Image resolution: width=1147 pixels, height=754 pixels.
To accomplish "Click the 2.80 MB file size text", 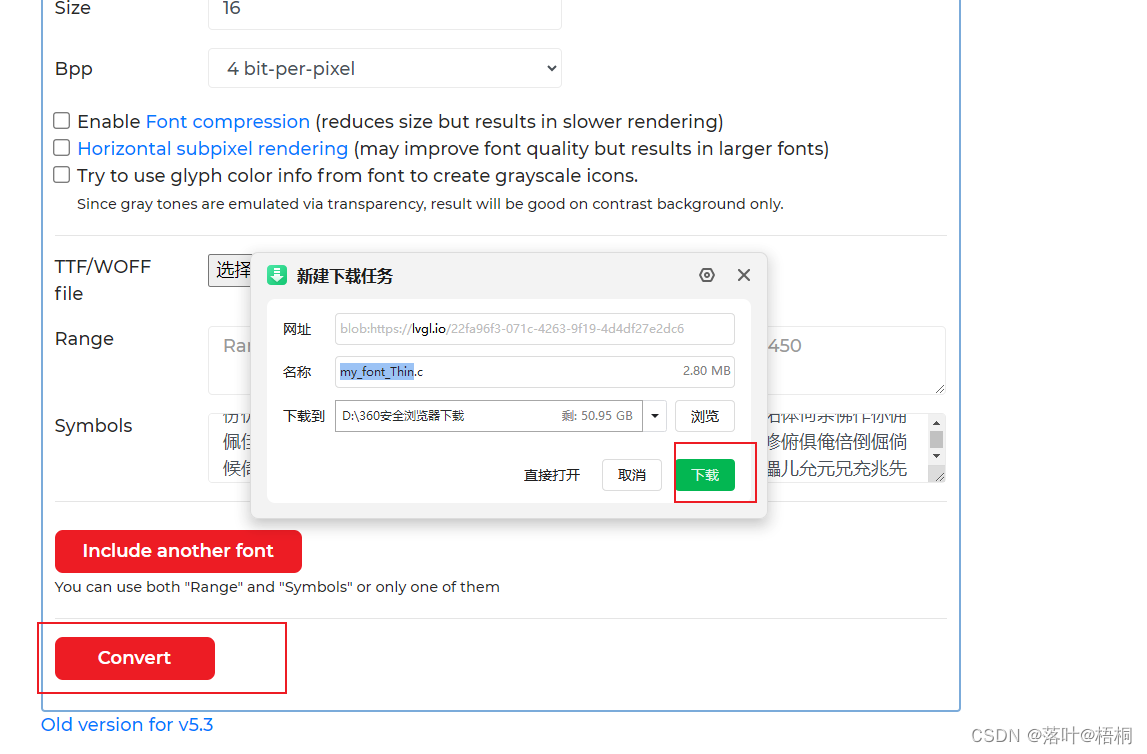I will (x=706, y=371).
